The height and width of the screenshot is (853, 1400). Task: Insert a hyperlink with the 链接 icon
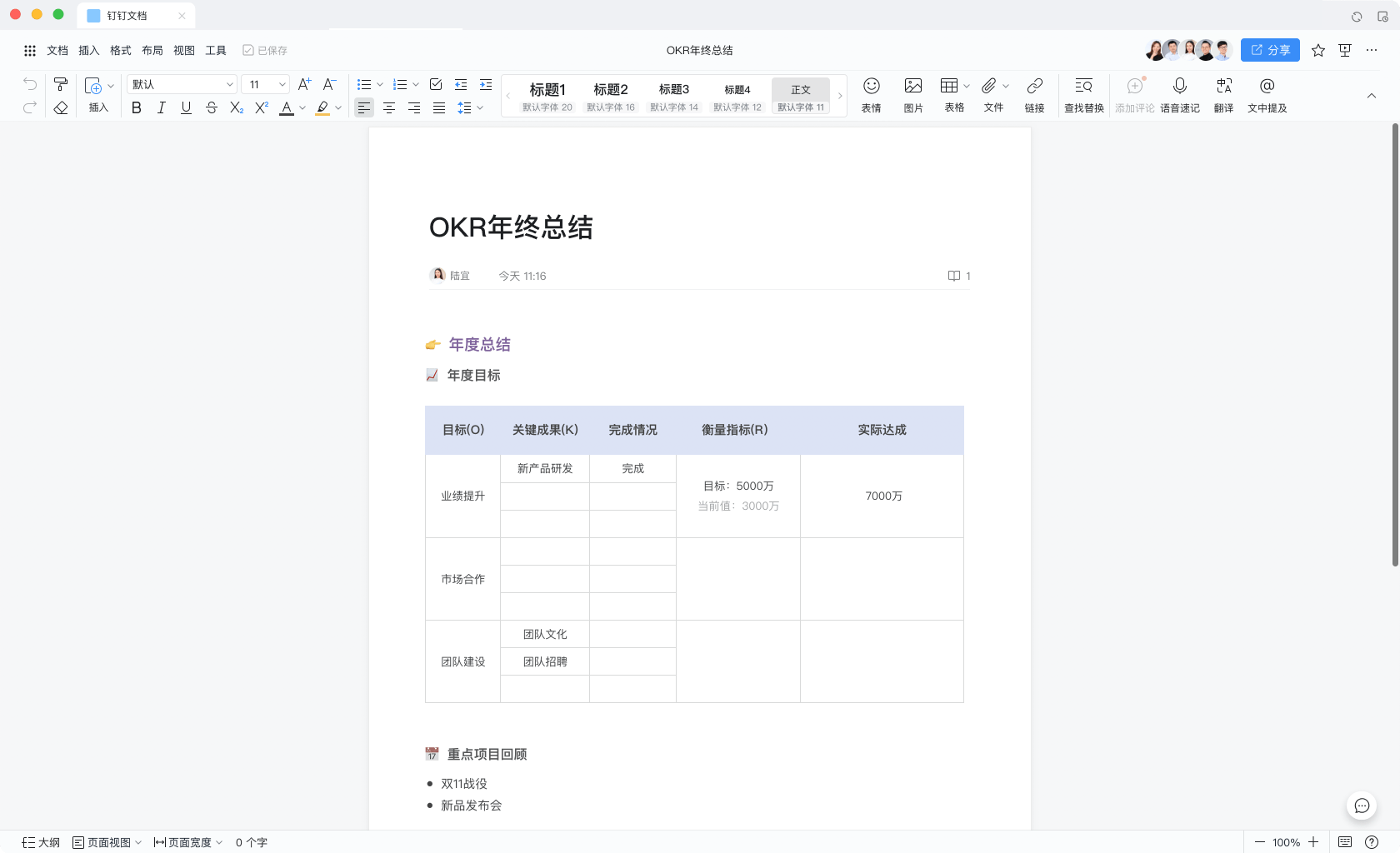click(x=1035, y=94)
